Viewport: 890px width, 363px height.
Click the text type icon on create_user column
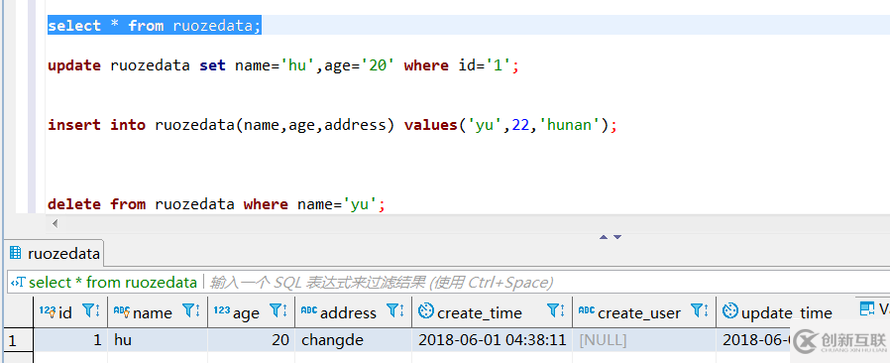click(x=586, y=310)
